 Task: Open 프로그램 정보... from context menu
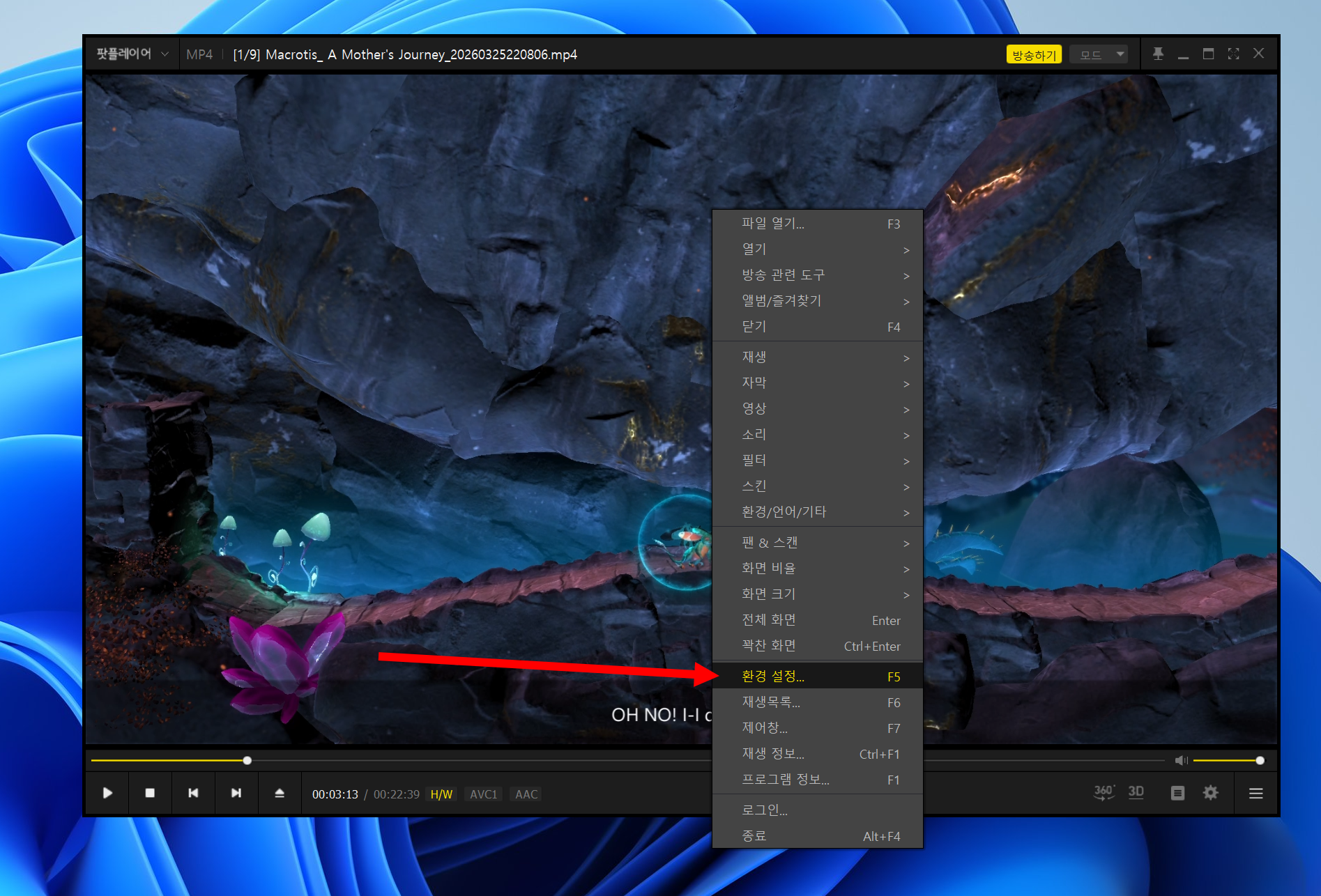[x=818, y=780]
